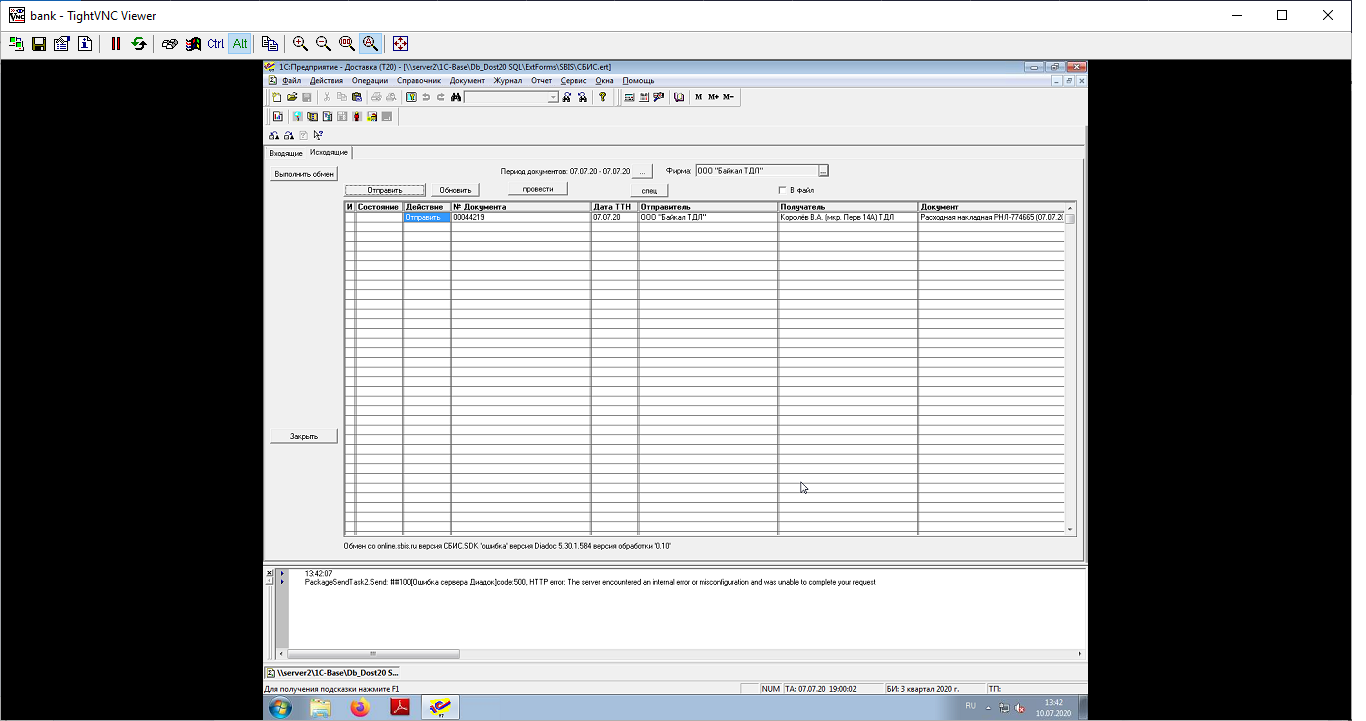Toggle VNC auto zoom

pyautogui.click(x=370, y=44)
